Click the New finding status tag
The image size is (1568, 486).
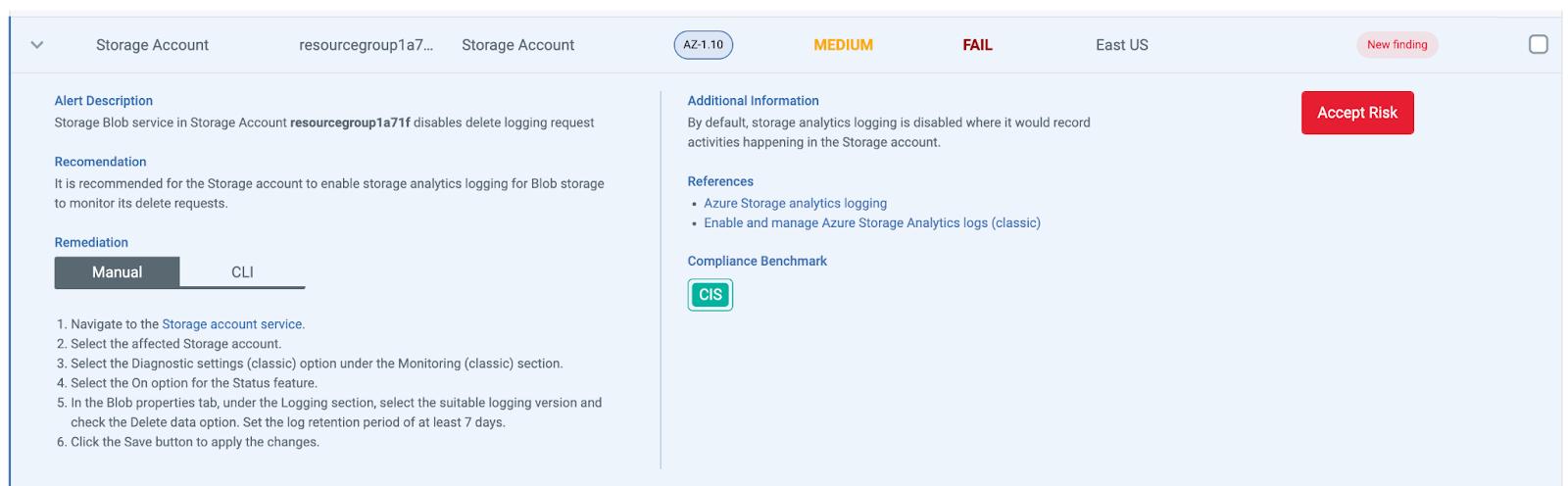pyautogui.click(x=1396, y=45)
